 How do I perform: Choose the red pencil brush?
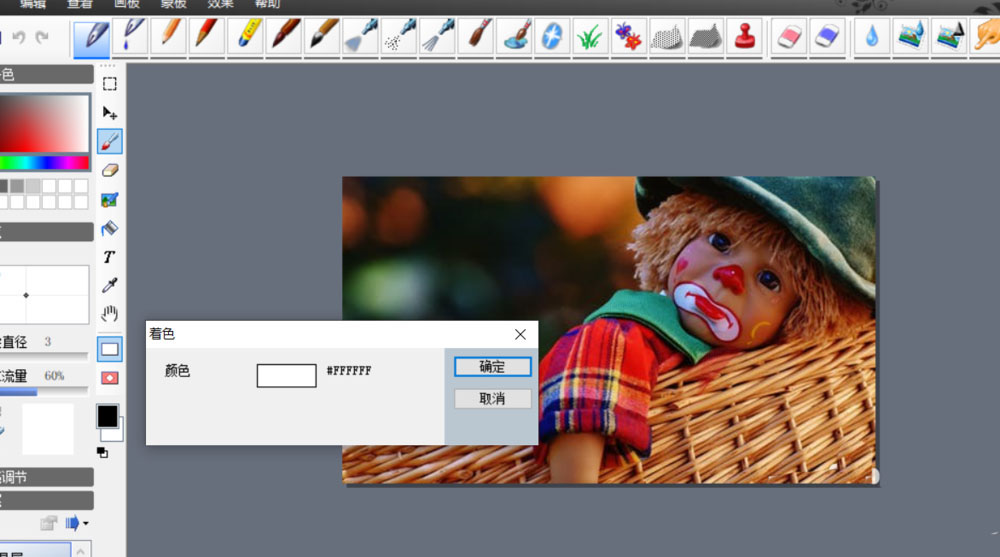pos(207,37)
